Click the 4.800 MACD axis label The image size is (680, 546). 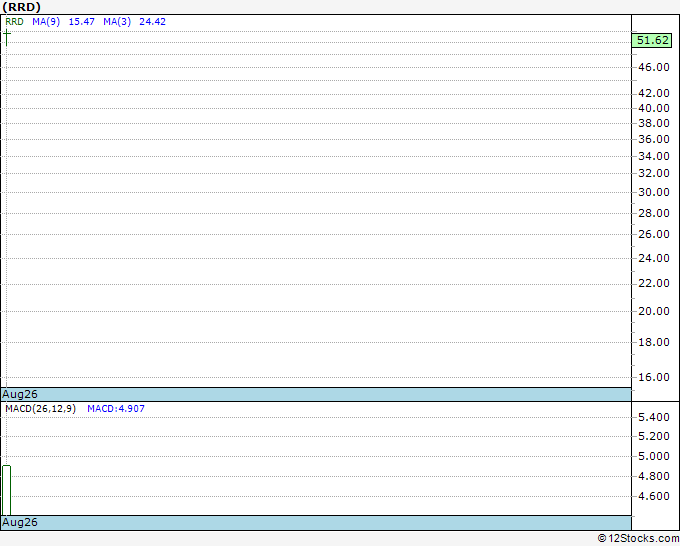[654, 476]
